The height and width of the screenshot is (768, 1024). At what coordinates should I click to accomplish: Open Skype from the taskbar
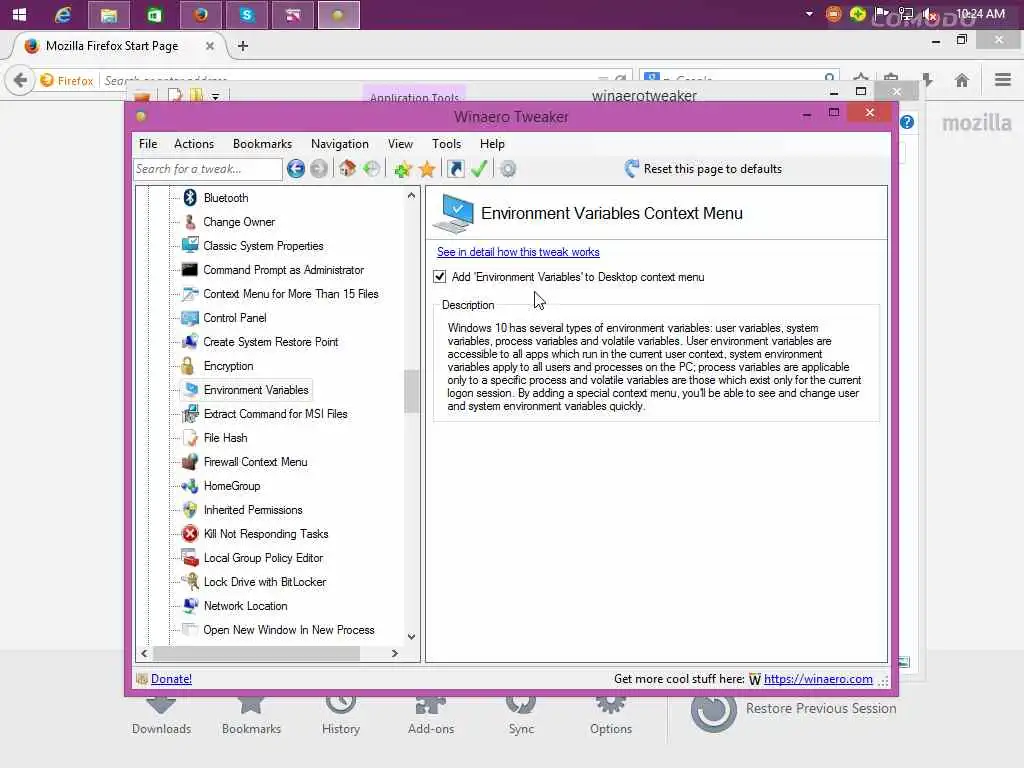click(247, 14)
